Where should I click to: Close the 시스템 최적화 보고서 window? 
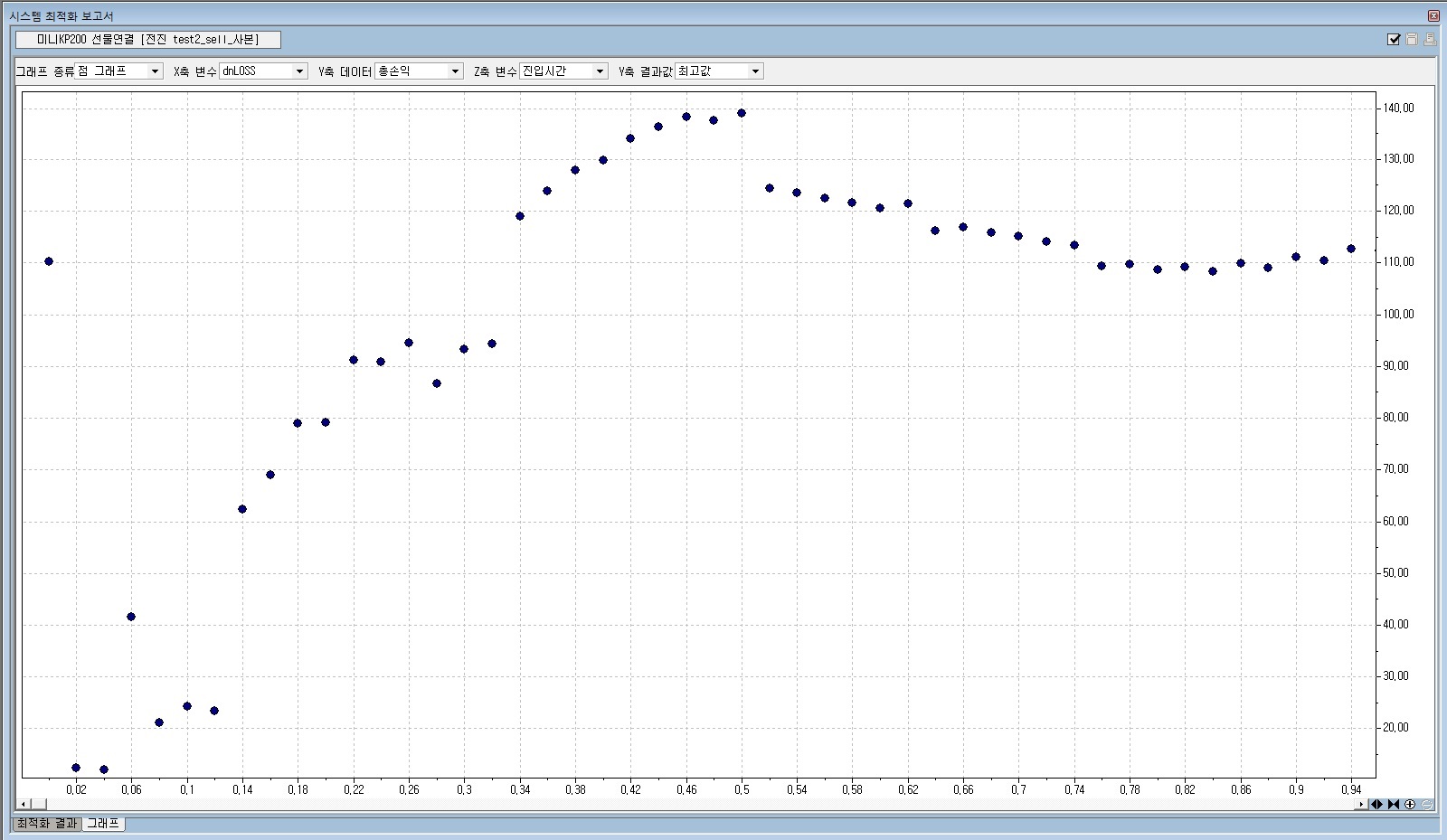point(1433,15)
